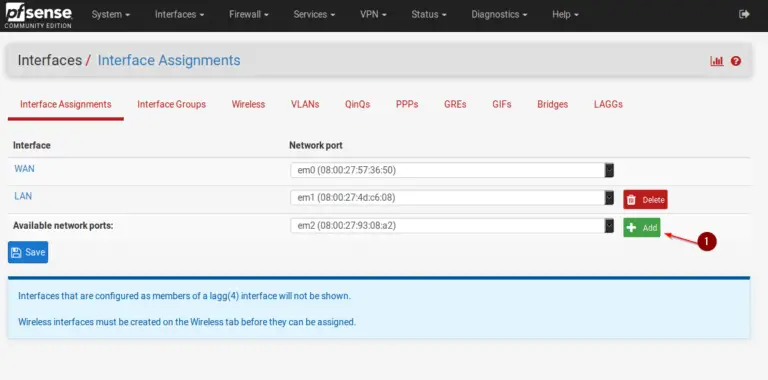Viewport: 768px width, 380px height.
Task: Switch to the LAGGs tab
Action: 608,104
